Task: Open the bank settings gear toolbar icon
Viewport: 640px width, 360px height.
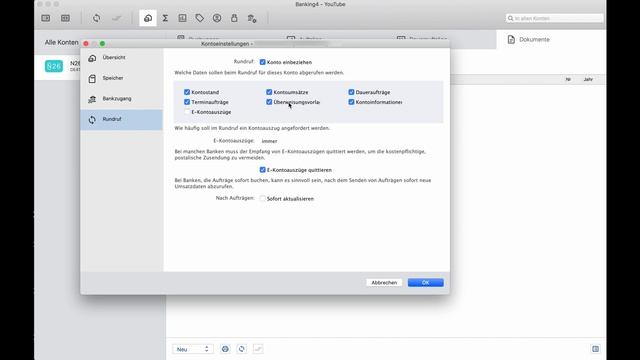Action: pos(252,18)
